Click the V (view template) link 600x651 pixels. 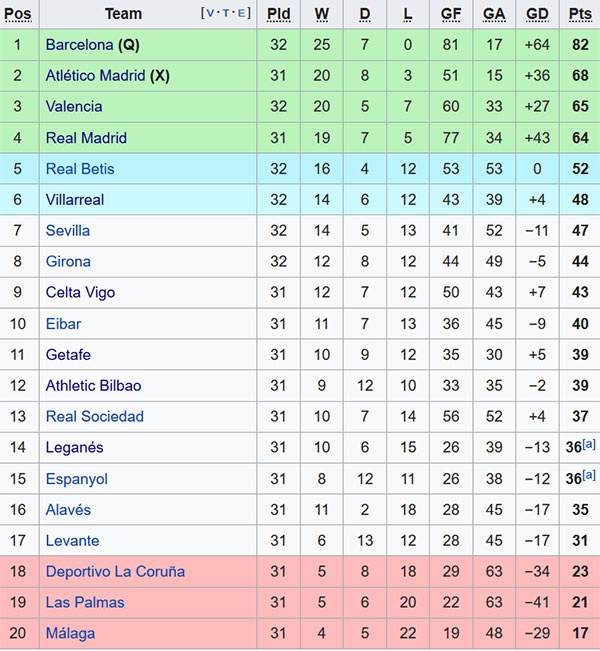[x=211, y=14]
